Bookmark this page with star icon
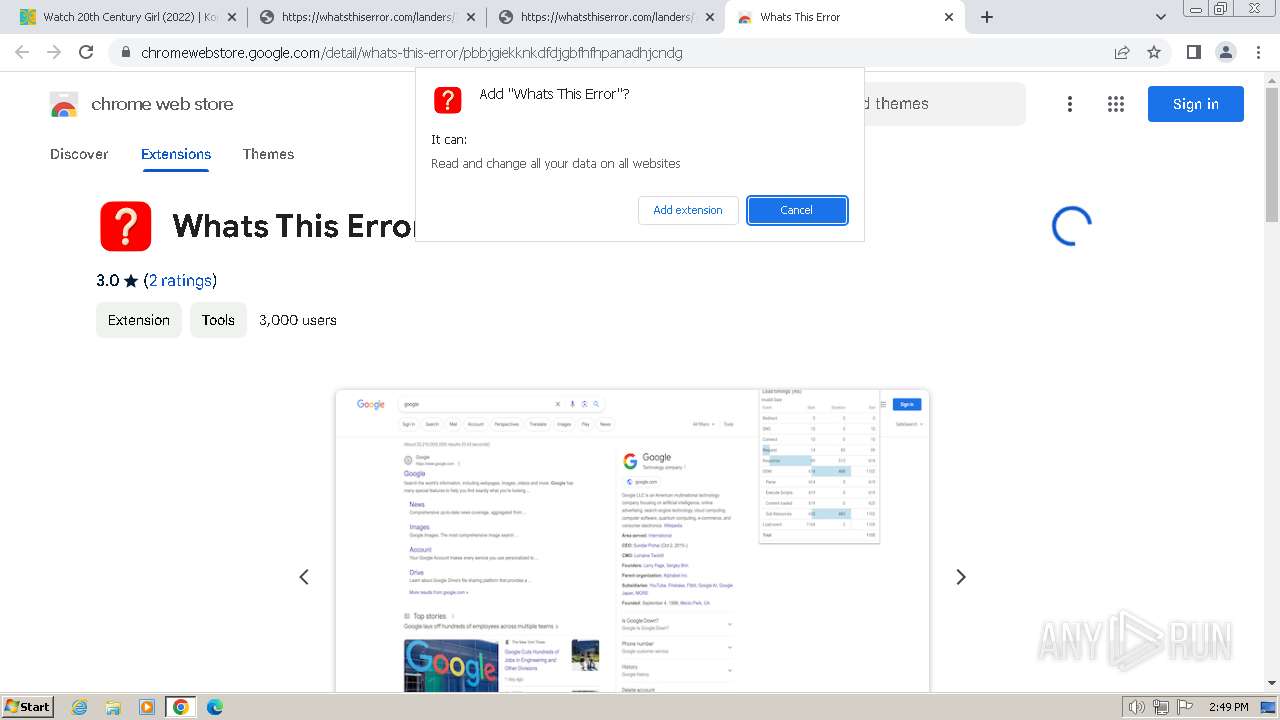This screenshot has height=720, width=1280. (x=1154, y=53)
